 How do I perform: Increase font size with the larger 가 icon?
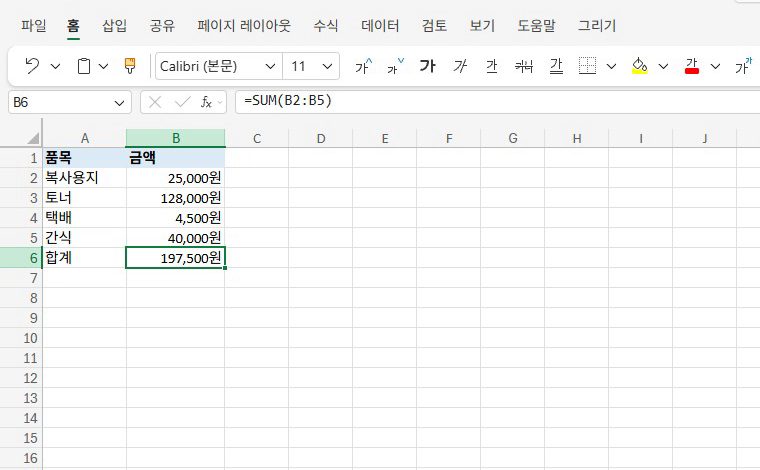[x=364, y=66]
